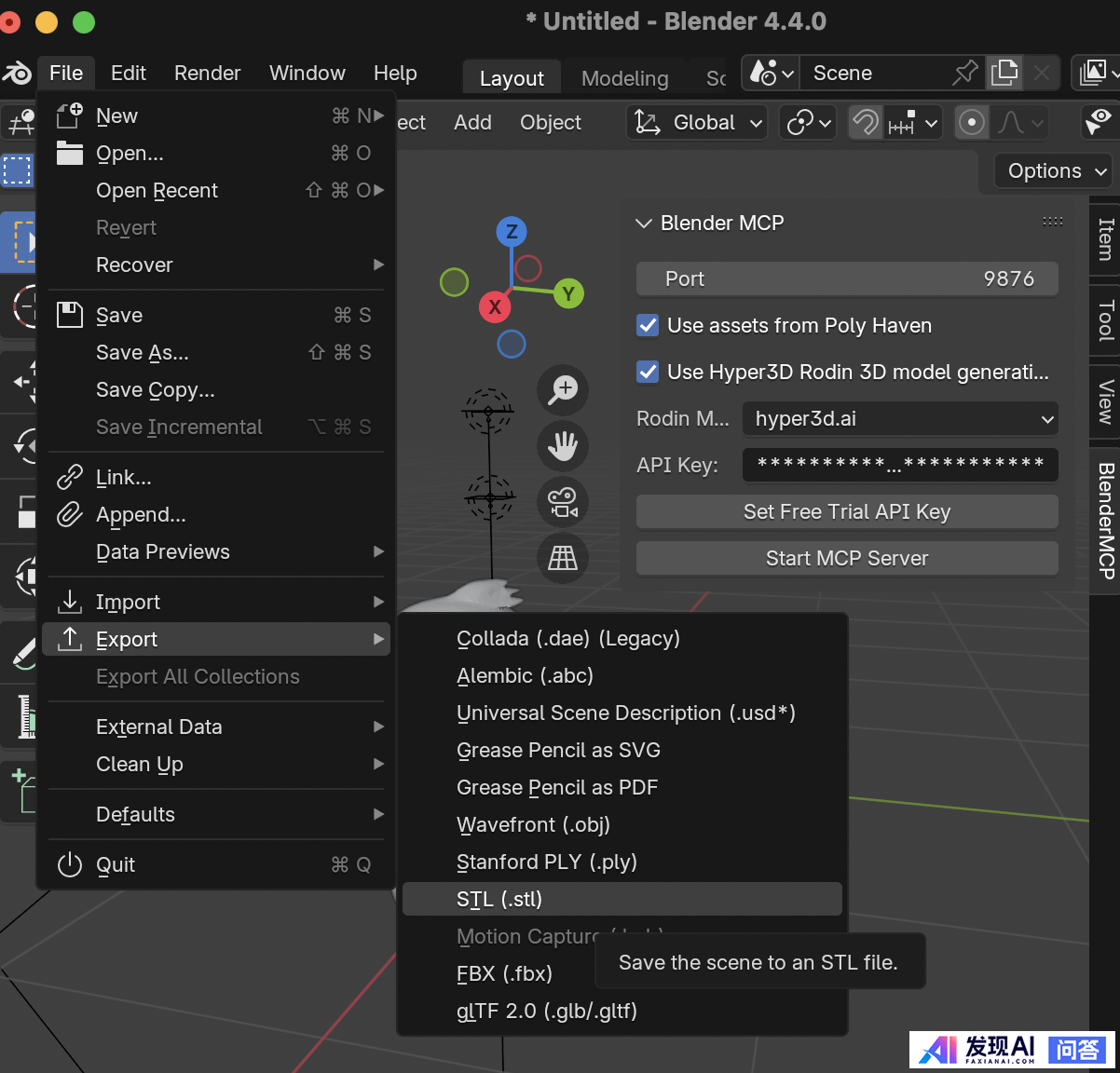Choose Stanford PLY (.ply) export
This screenshot has width=1120, height=1073.
pyautogui.click(x=622, y=862)
